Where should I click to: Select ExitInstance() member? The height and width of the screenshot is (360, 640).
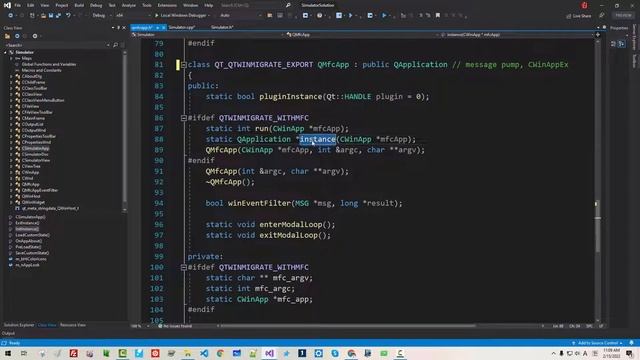27,223
